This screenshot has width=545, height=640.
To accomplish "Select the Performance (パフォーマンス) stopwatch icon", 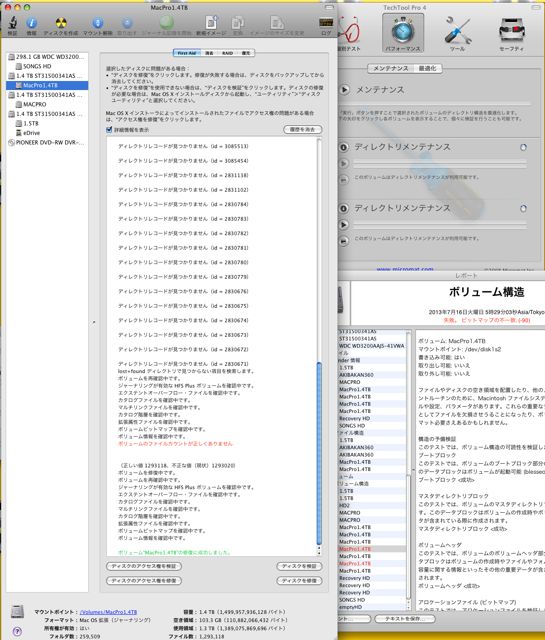I will [403, 33].
